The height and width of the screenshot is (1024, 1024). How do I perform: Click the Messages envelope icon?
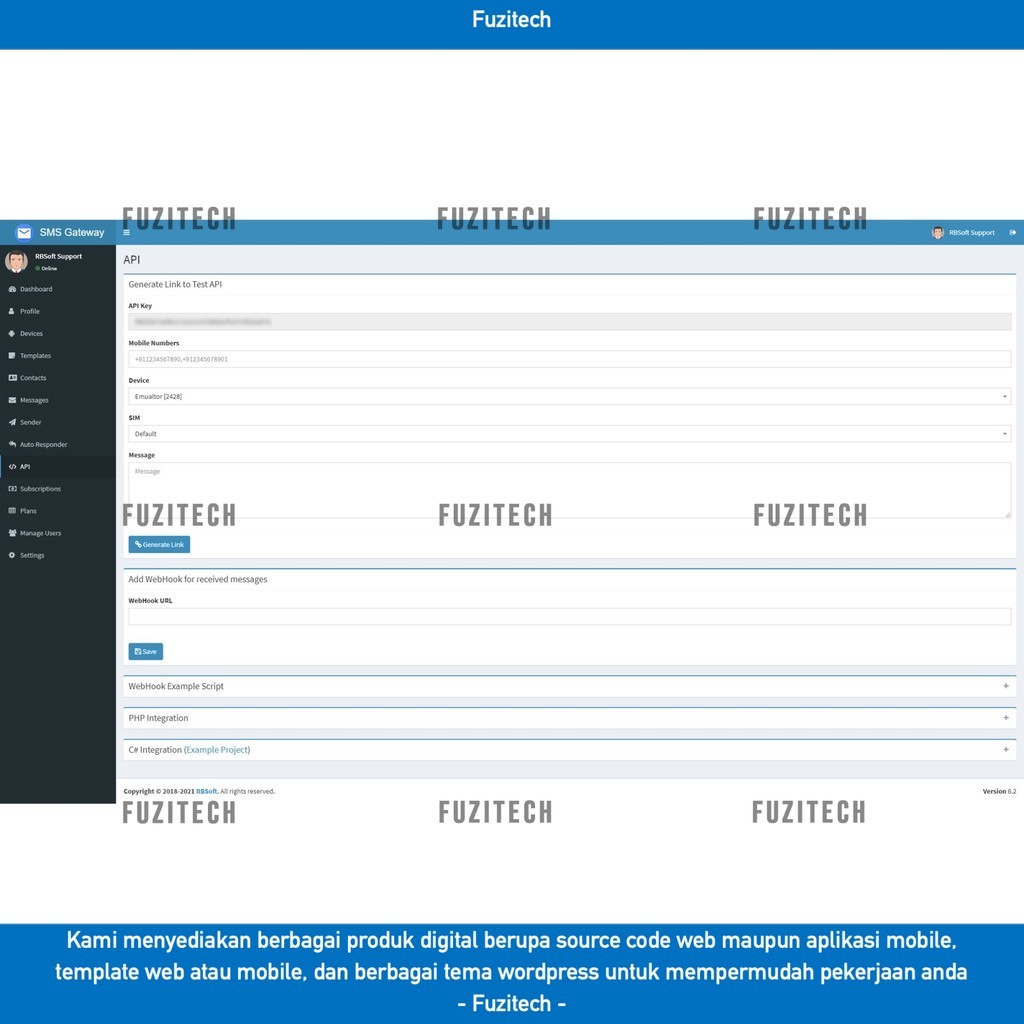pos(12,400)
